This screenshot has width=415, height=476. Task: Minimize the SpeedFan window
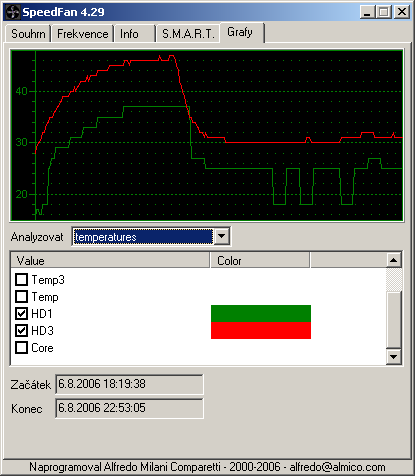coord(367,12)
